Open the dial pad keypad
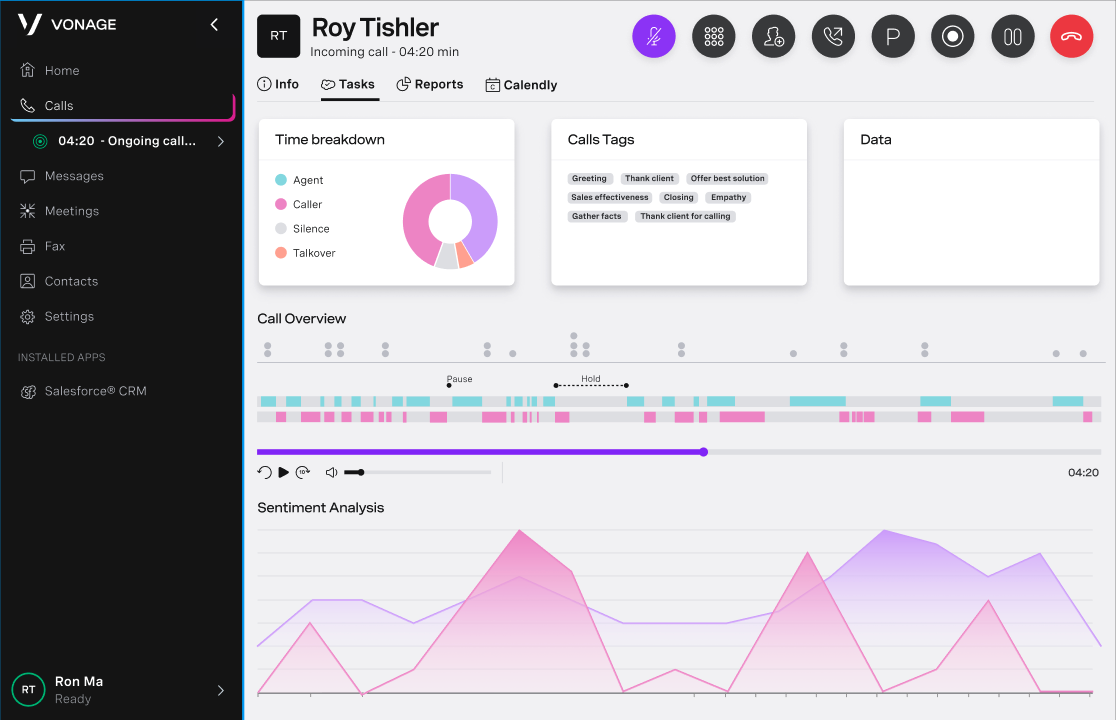This screenshot has width=1116, height=720. (713, 36)
